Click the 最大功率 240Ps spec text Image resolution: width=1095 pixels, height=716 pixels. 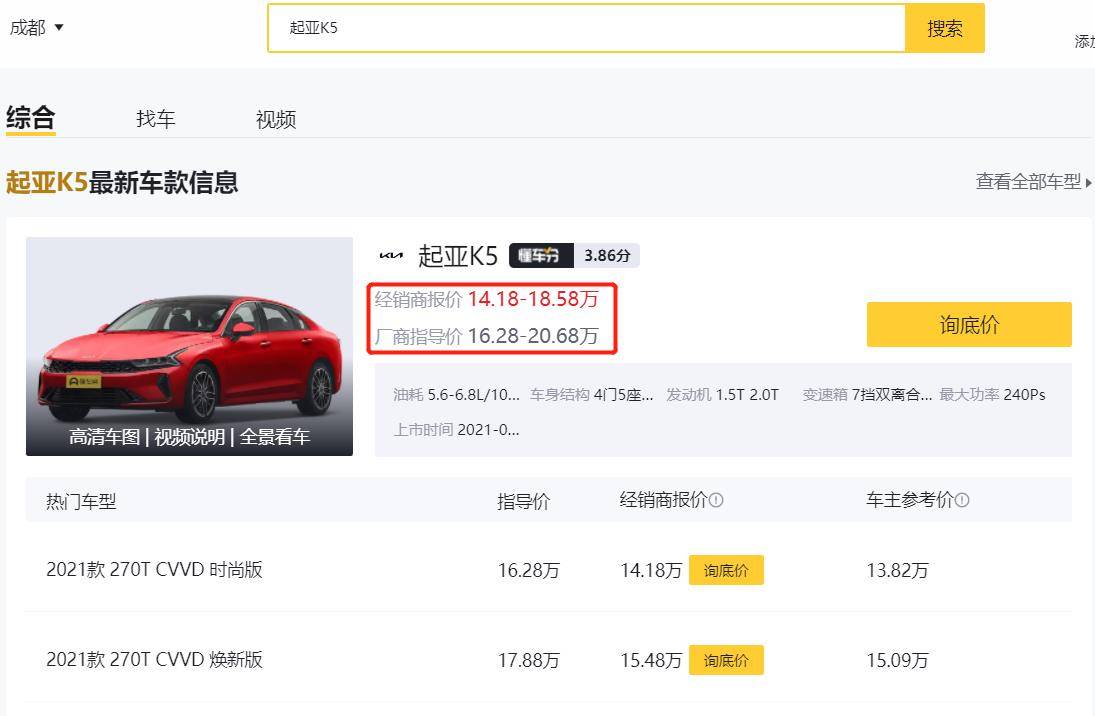(x=992, y=395)
